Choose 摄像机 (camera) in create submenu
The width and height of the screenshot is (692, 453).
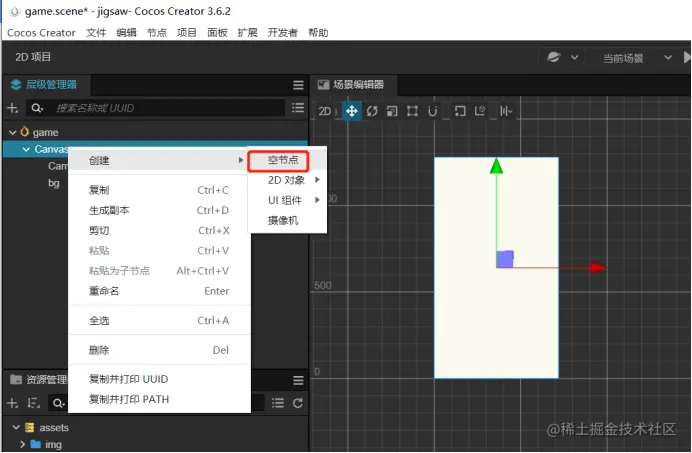click(287, 220)
